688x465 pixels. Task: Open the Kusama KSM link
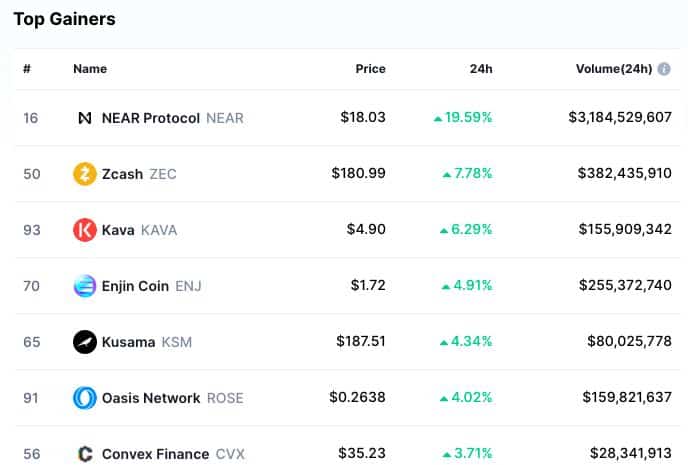coord(147,342)
